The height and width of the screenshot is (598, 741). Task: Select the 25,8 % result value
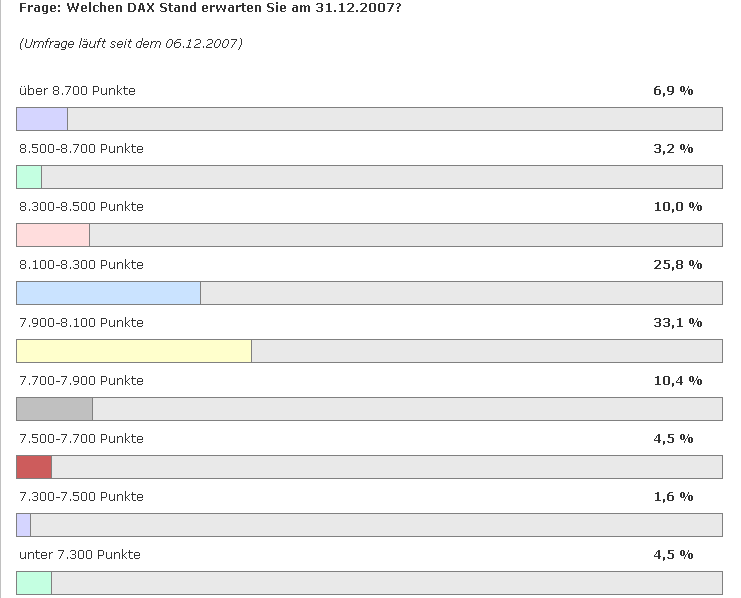click(x=677, y=265)
